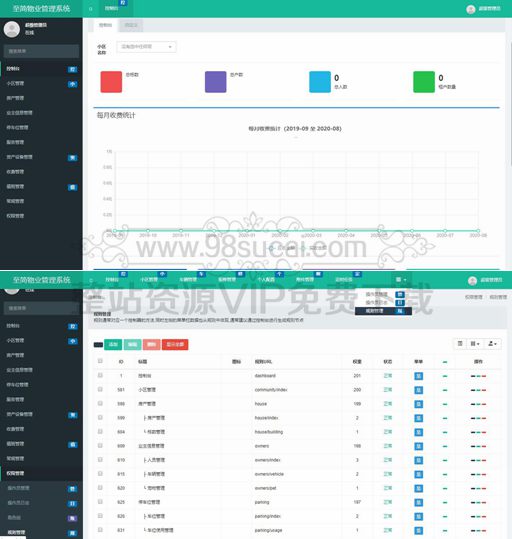Image resolution: width=512 pixels, height=539 pixels.
Task: Click the green statistics card icon
Action: pyautogui.click(x=424, y=82)
